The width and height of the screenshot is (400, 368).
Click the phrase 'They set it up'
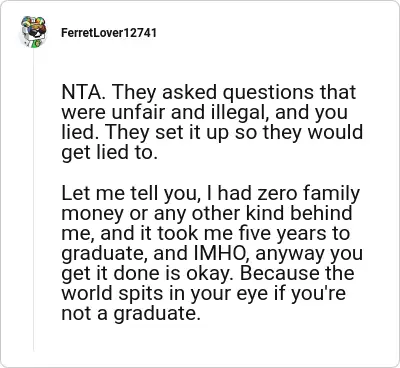tap(169, 133)
